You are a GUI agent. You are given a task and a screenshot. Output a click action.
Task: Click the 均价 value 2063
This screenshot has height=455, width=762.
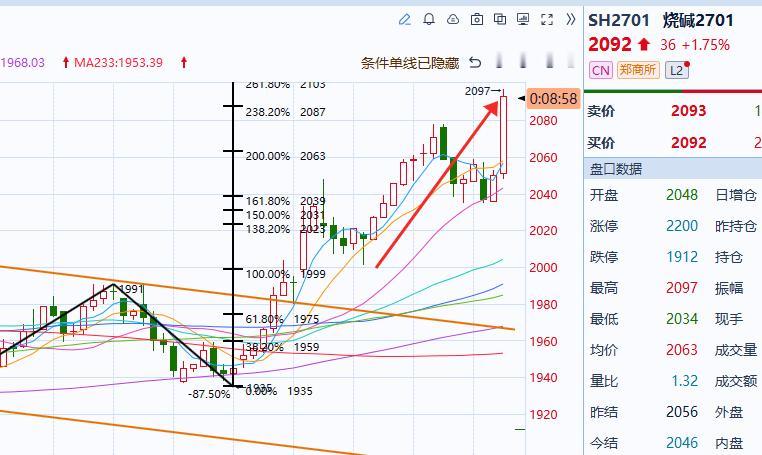682,350
